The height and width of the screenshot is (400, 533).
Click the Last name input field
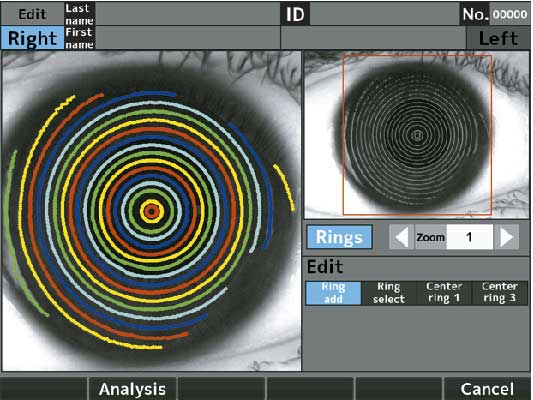(187, 14)
